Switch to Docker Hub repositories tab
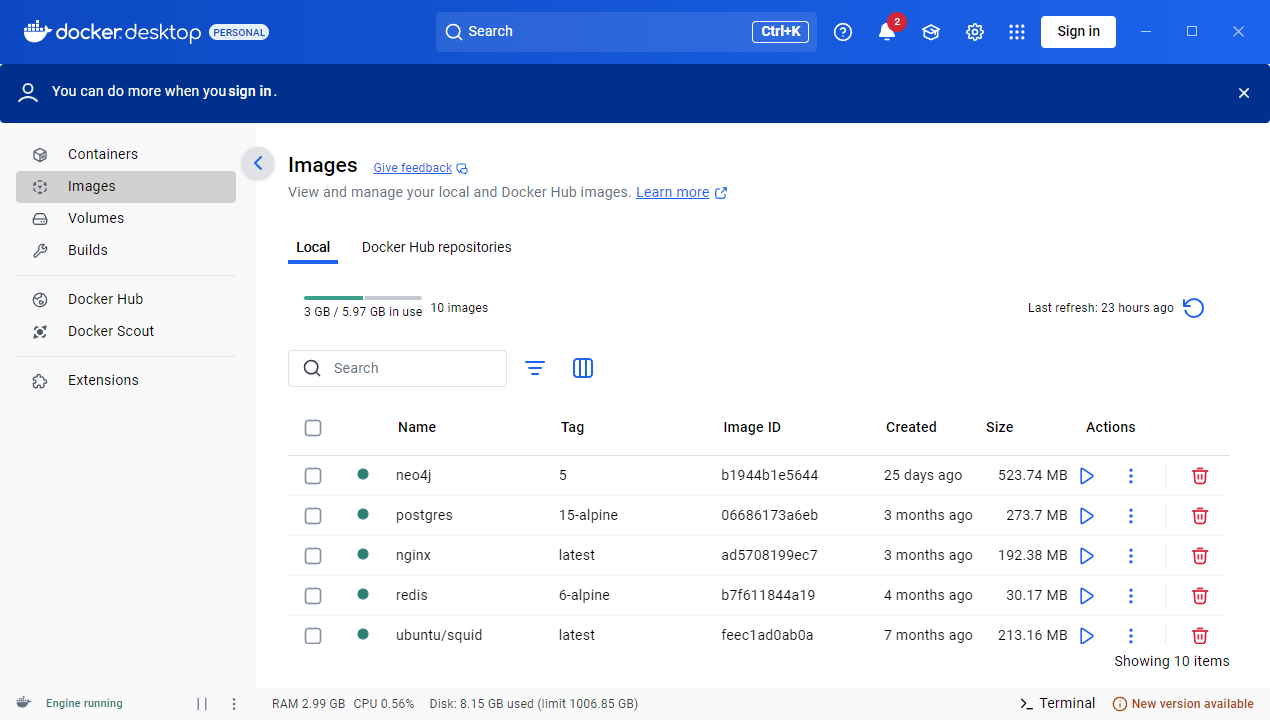The height and width of the screenshot is (720, 1270). coord(436,247)
